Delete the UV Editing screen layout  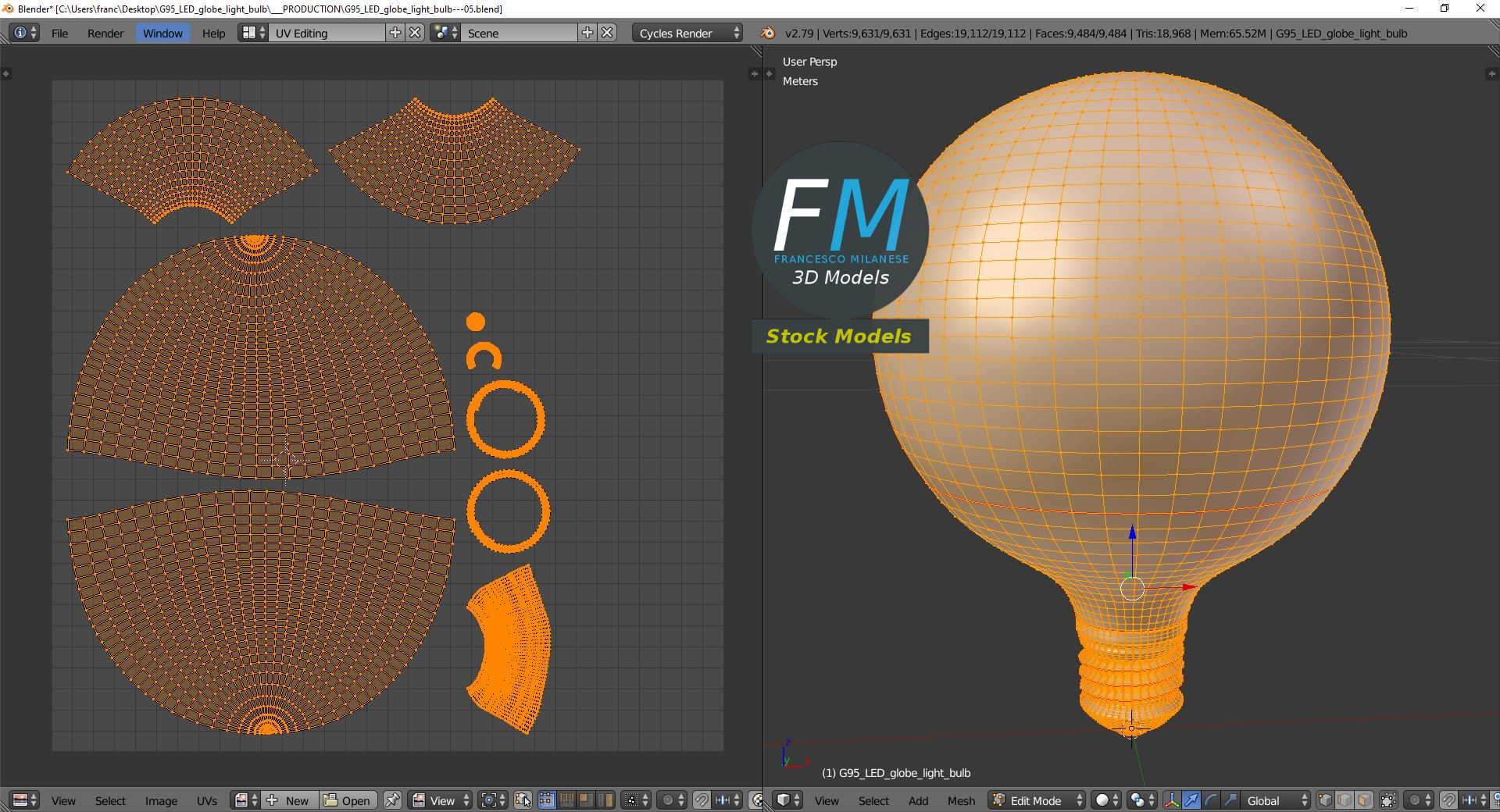tap(416, 33)
